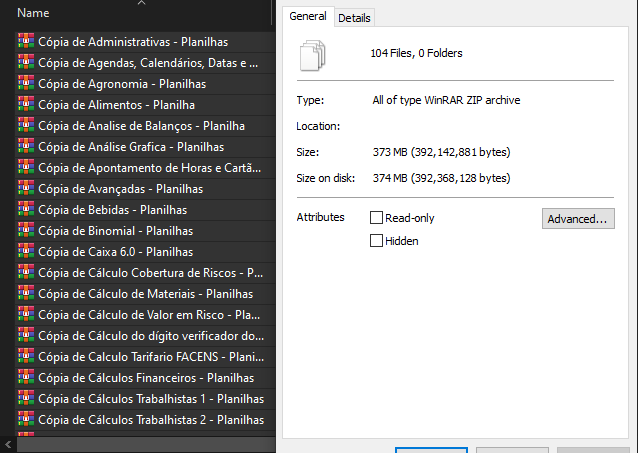Click the icon beside Cópia de Apontamento de Horas
Viewport: 638px width, 453px height.
coord(26,167)
